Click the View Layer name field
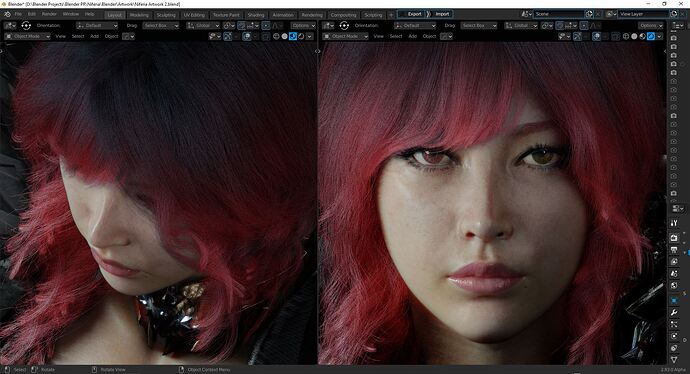Image resolution: width=690 pixels, height=374 pixels. [643, 14]
